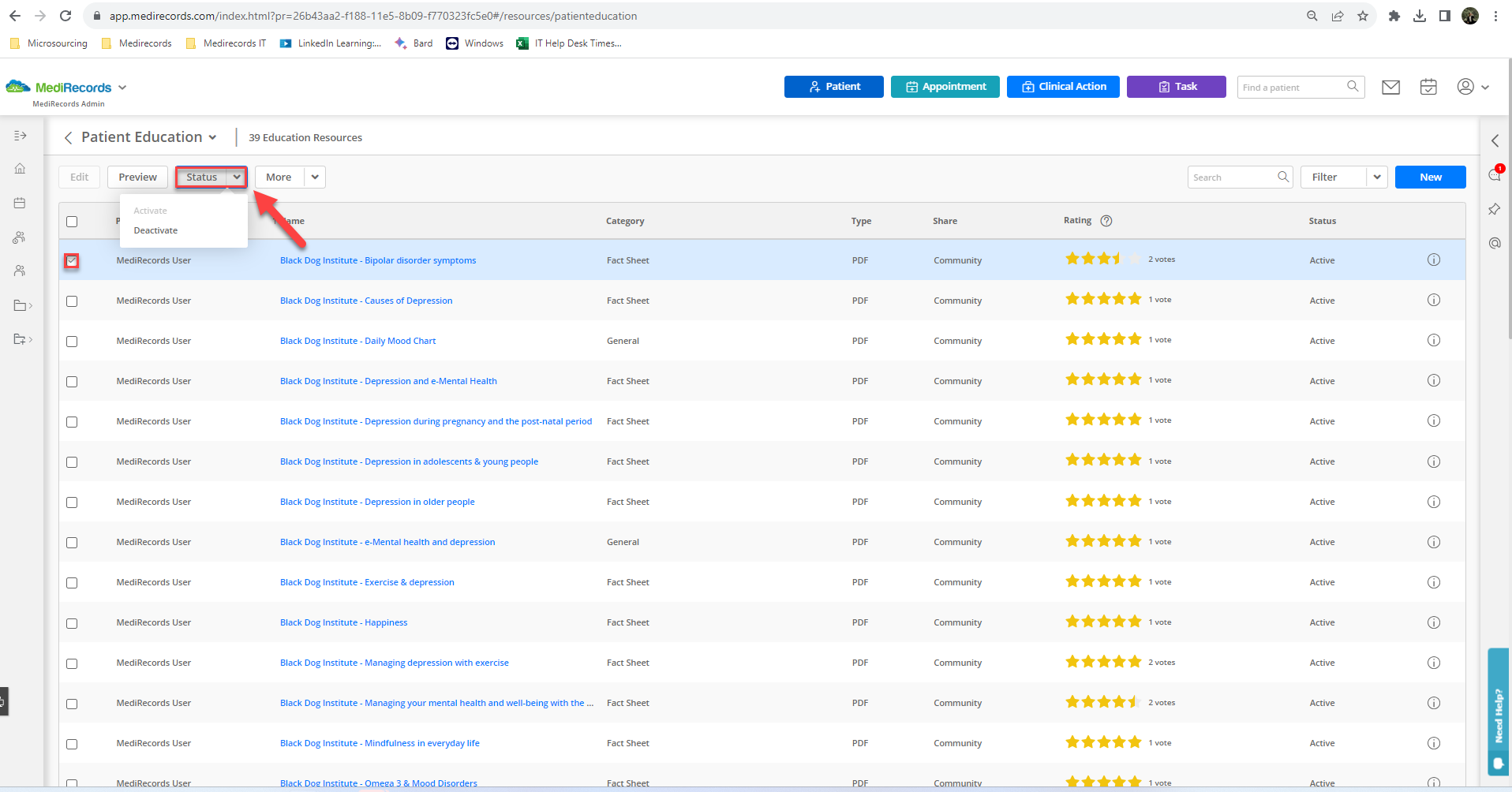Check Mindfulness in everyday life checkbox
The width and height of the screenshot is (1512, 792).
[72, 744]
